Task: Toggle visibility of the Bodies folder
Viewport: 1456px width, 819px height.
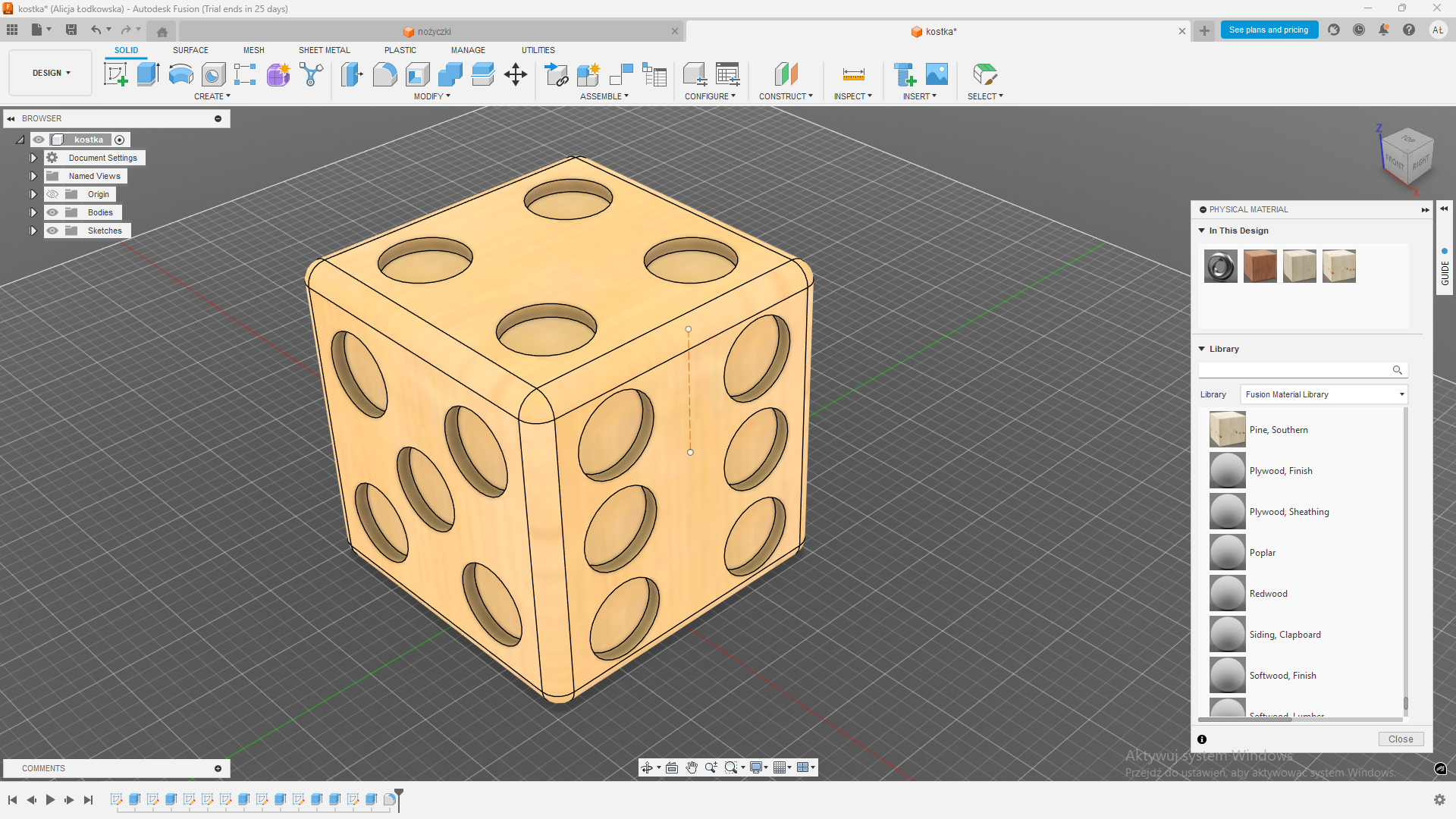Action: (x=52, y=212)
